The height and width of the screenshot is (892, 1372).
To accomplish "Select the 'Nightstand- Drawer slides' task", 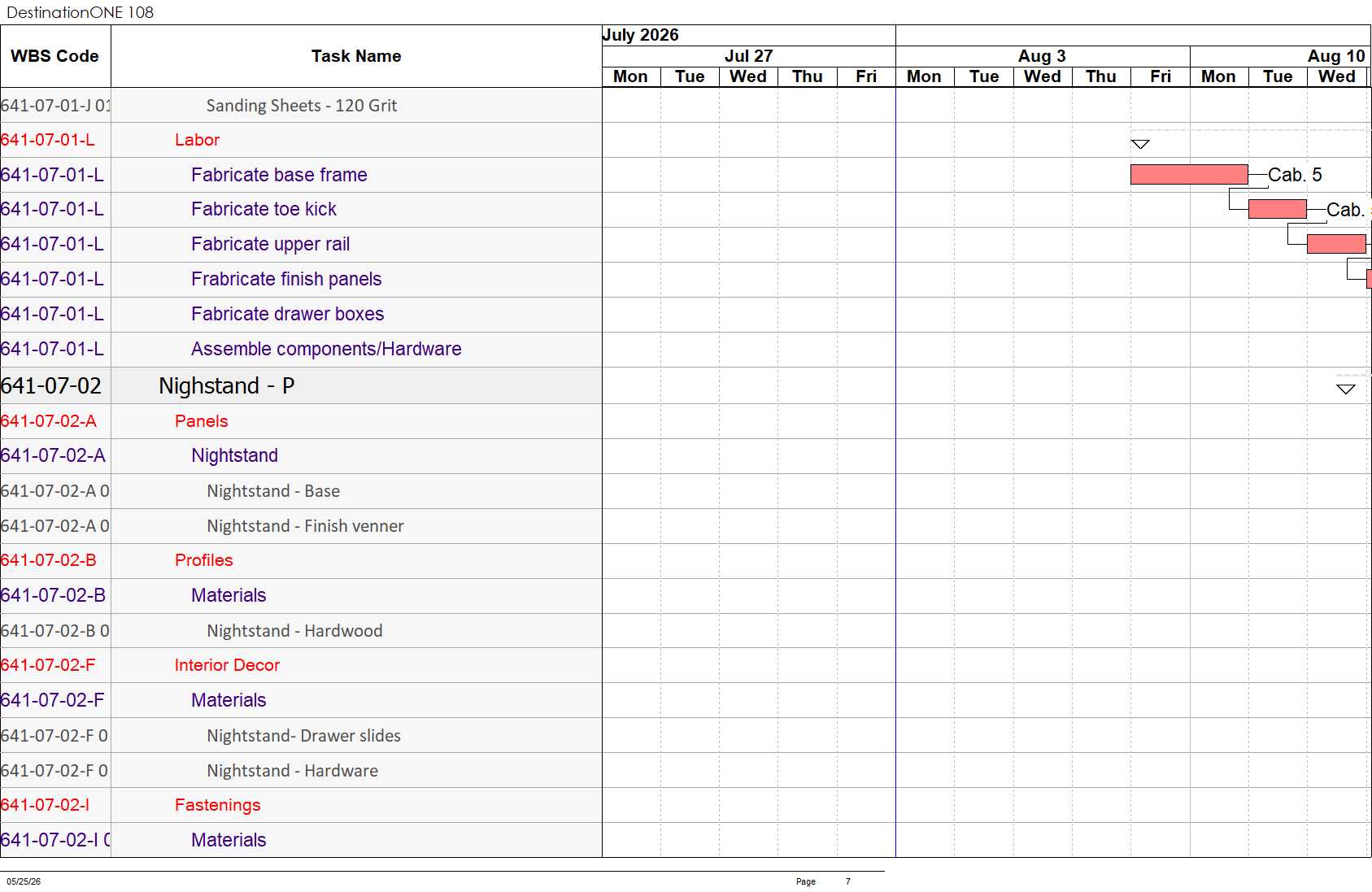I will (x=303, y=736).
